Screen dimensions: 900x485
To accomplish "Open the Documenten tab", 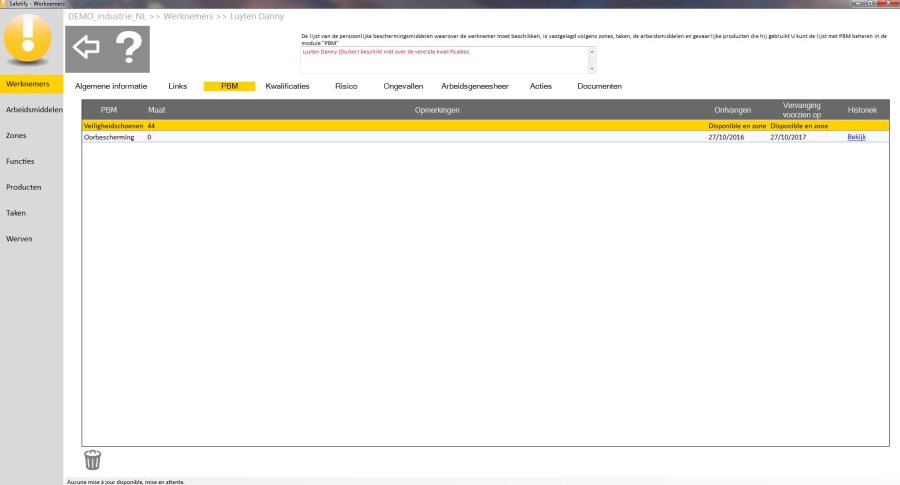I will [599, 86].
